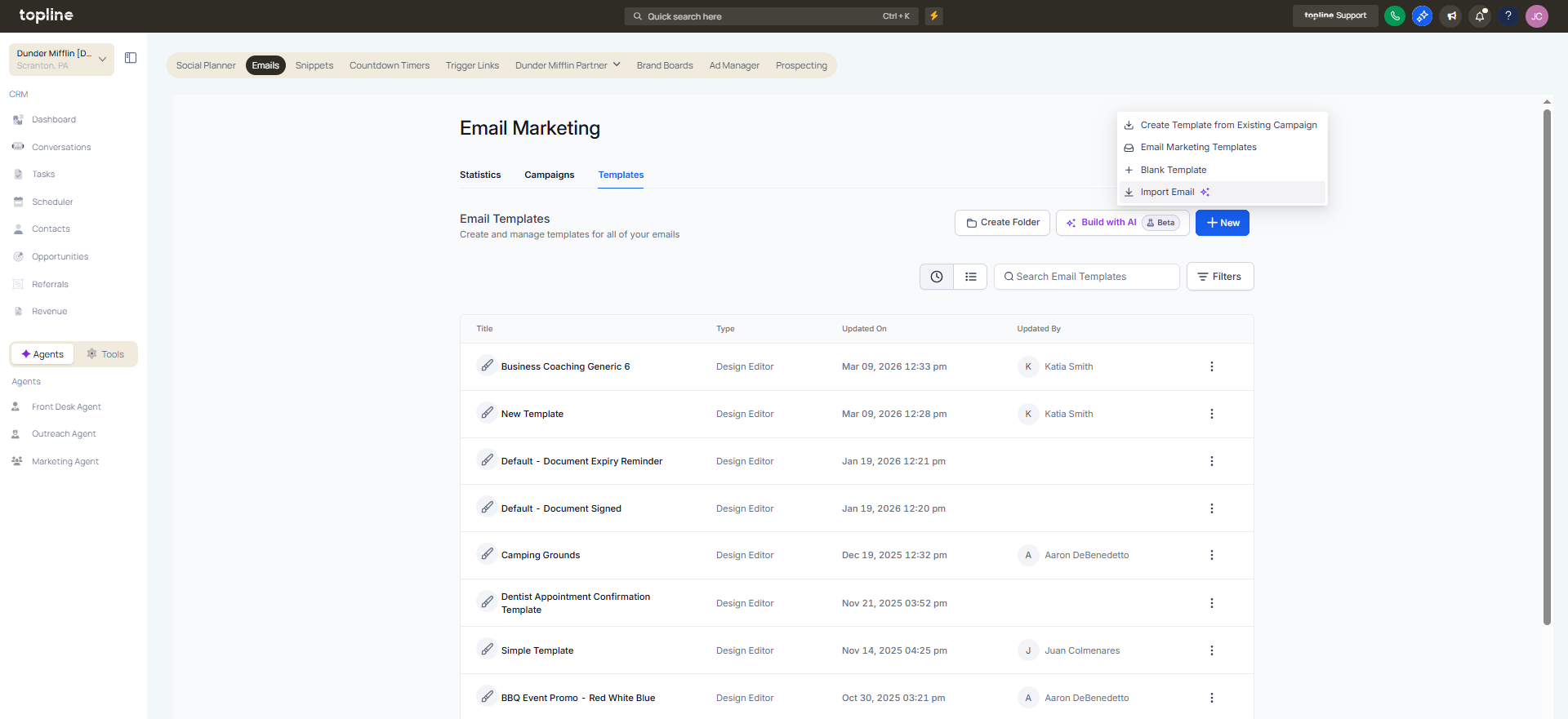Choose Create Template from Existing Campaign
This screenshot has height=719, width=1568.
(1222, 125)
